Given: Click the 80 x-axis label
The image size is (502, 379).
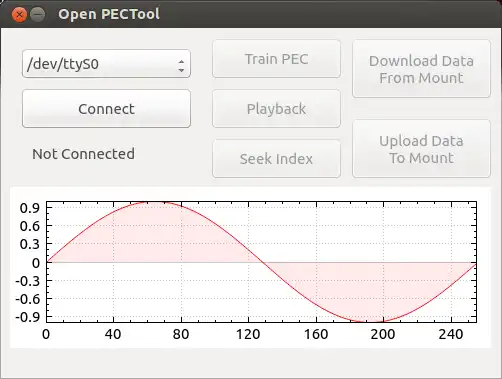Looking at the screenshot, I should point(181,334).
